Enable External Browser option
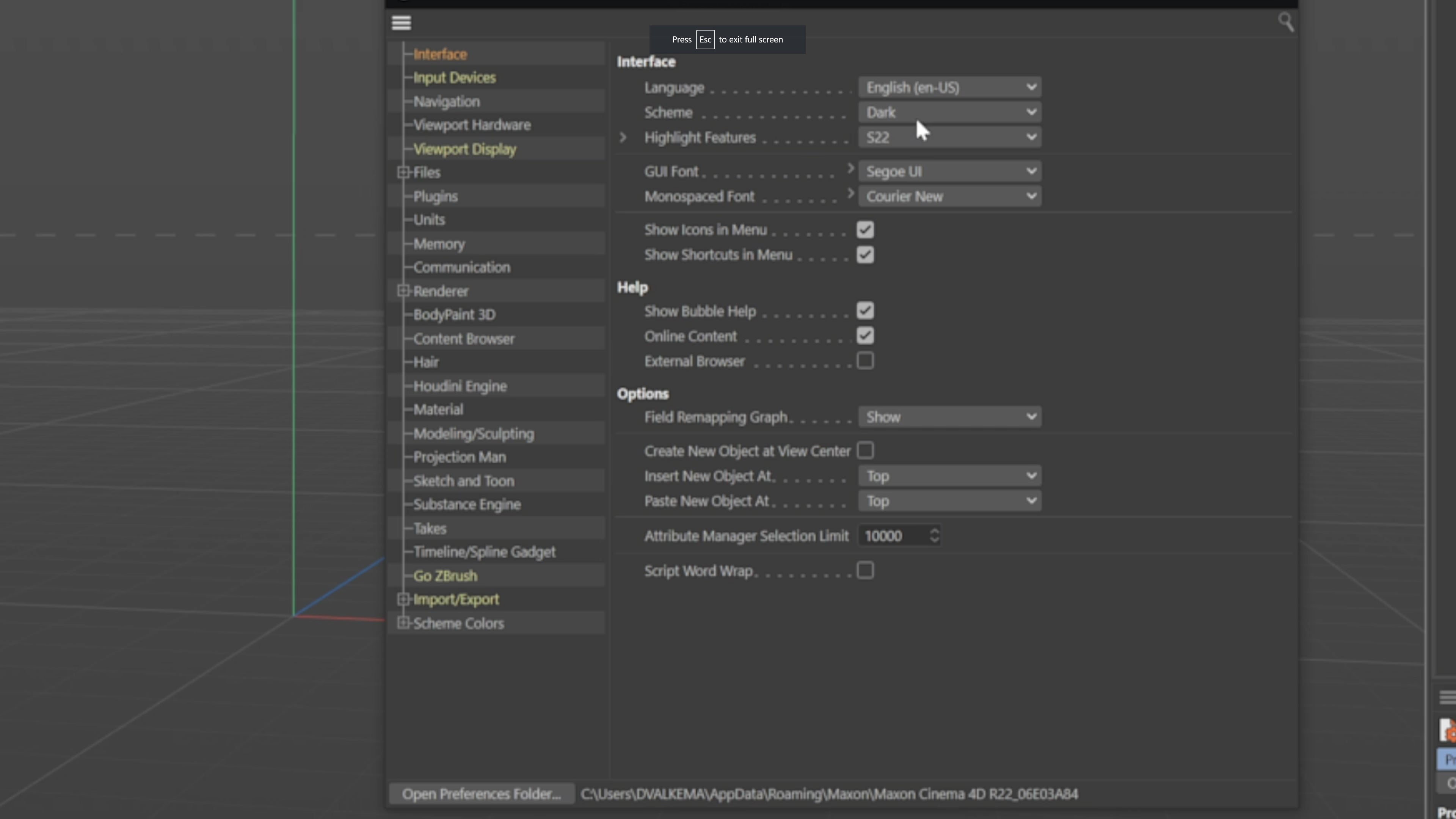Image resolution: width=1456 pixels, height=819 pixels. coord(865,361)
